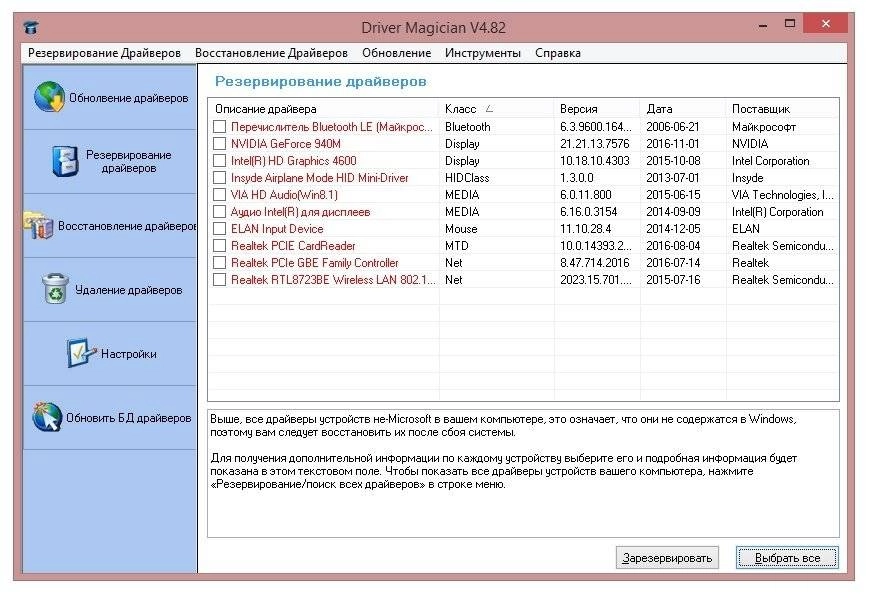This screenshot has height=600, width=872.
Task: Open Удаление драйверов in the sidebar
Action: pyautogui.click(x=110, y=290)
